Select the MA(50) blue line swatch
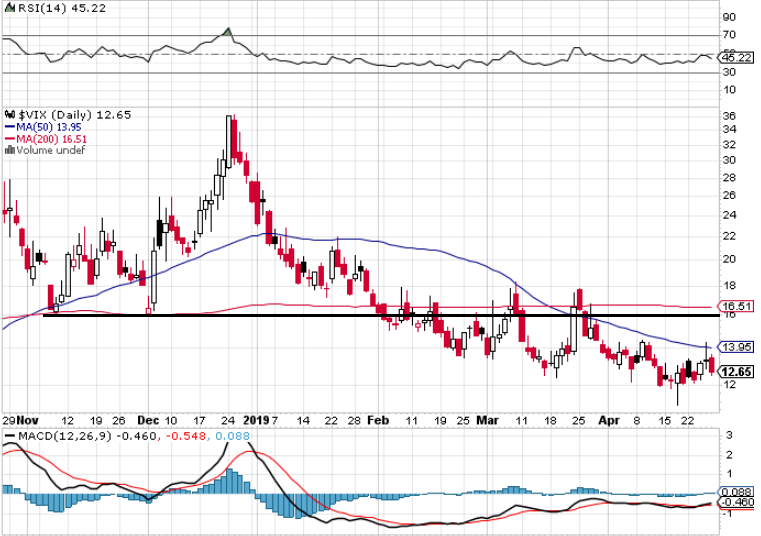Viewport: 761px width, 536px height. tap(10, 127)
